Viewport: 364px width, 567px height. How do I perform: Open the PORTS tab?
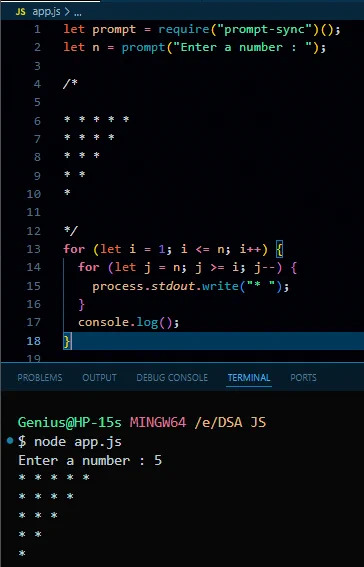[303, 378]
